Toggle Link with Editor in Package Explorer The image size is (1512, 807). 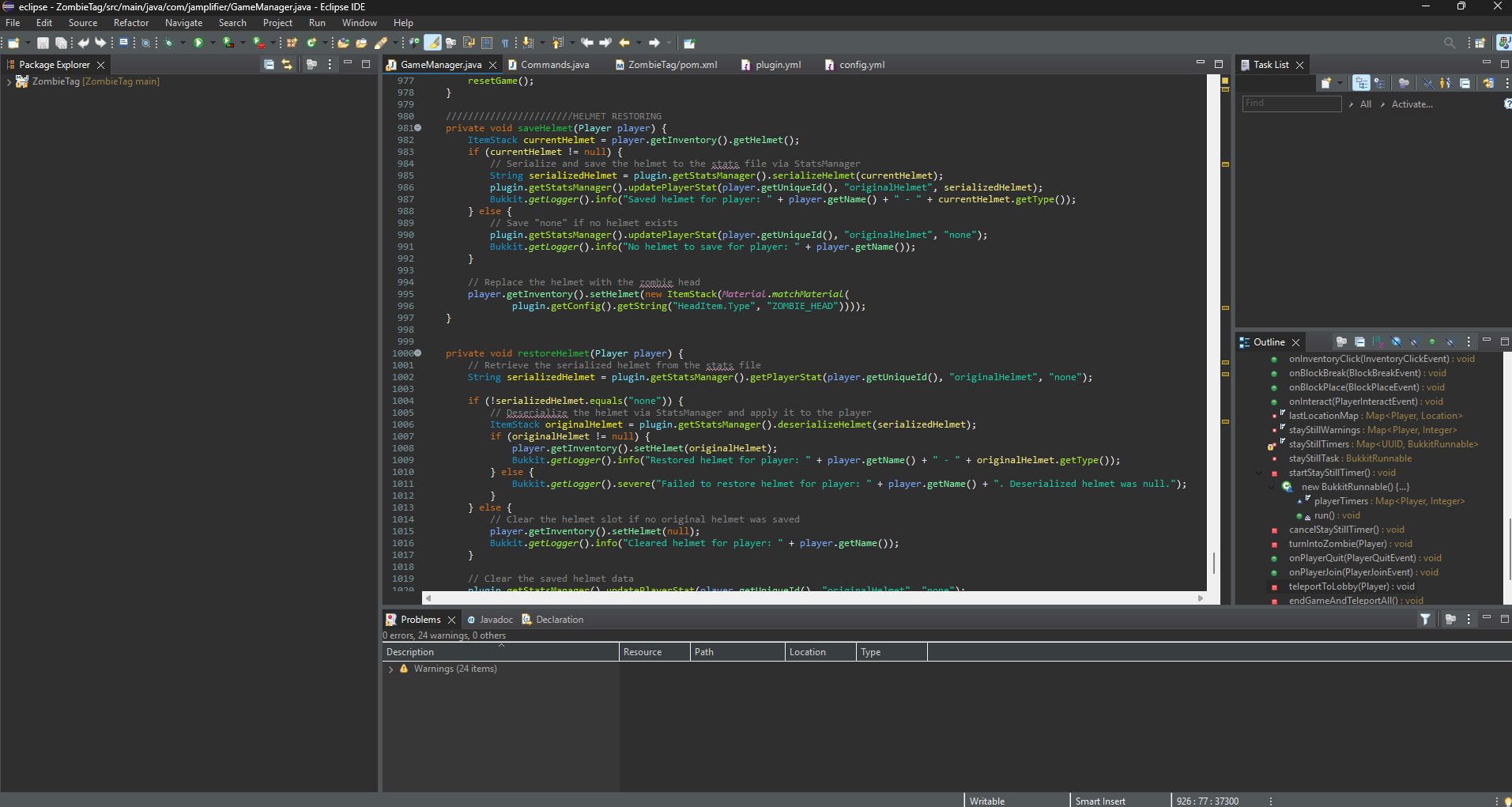[x=287, y=65]
